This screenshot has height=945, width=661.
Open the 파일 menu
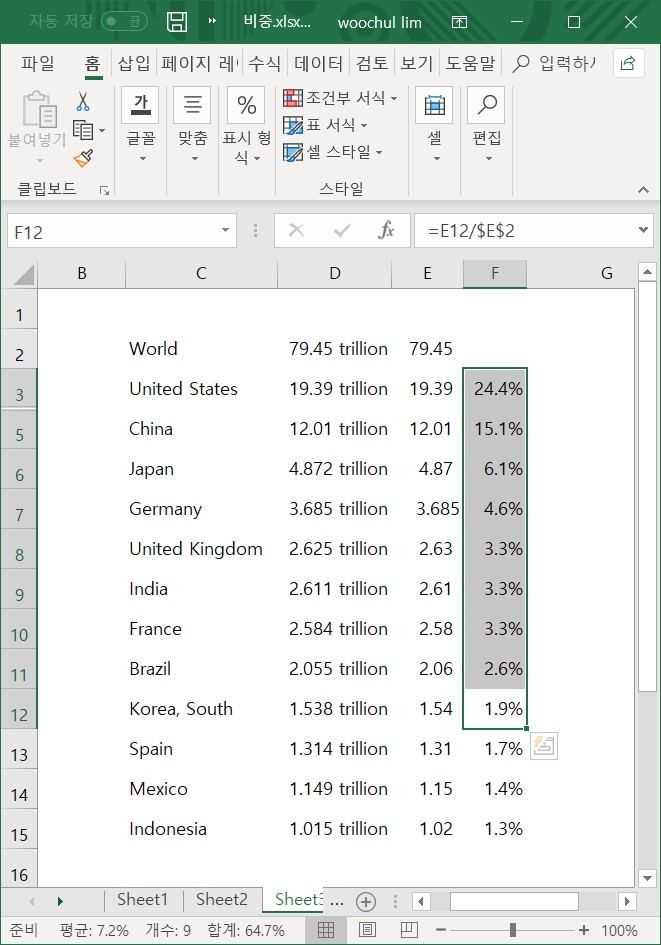tap(37, 63)
